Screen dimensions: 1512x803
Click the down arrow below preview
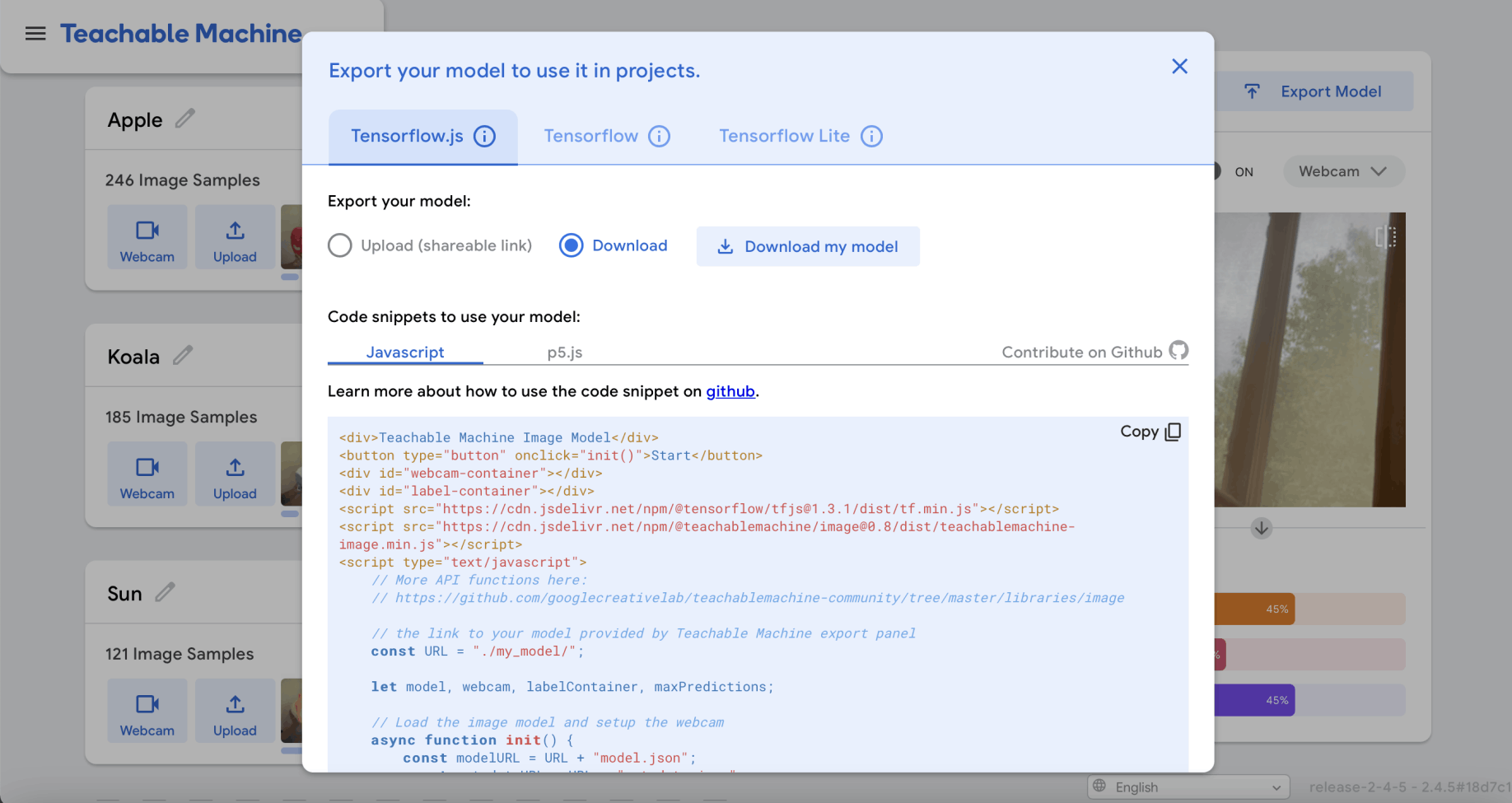[x=1262, y=528]
